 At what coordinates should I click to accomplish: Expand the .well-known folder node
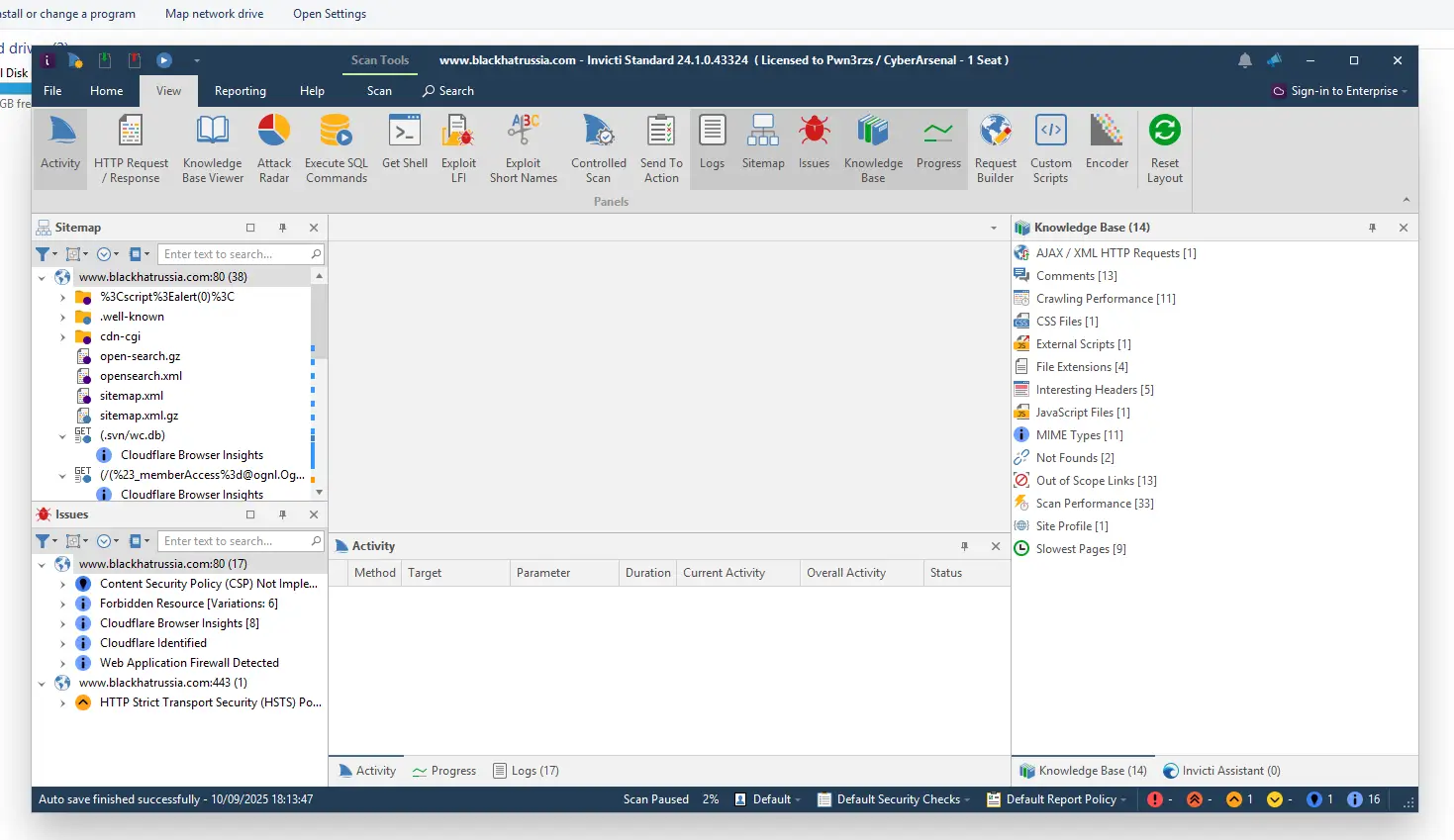click(x=63, y=317)
